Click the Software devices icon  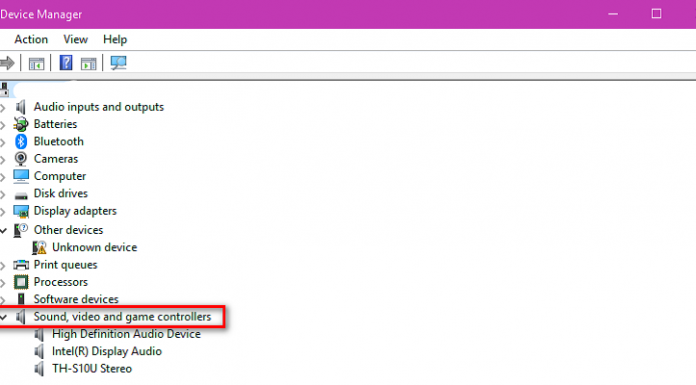21,299
